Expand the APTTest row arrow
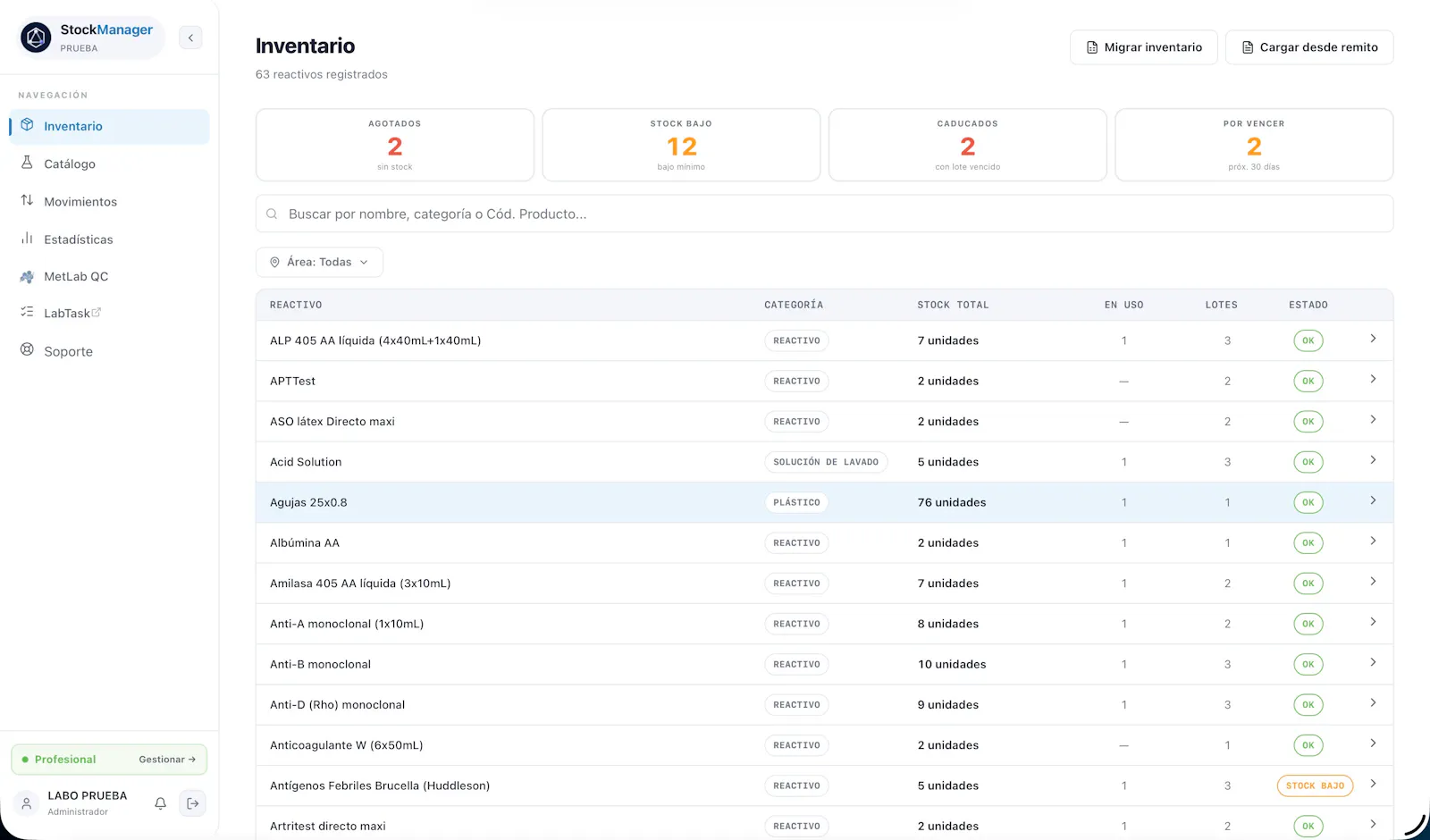Screen dimensions: 1430x840 [1373, 379]
